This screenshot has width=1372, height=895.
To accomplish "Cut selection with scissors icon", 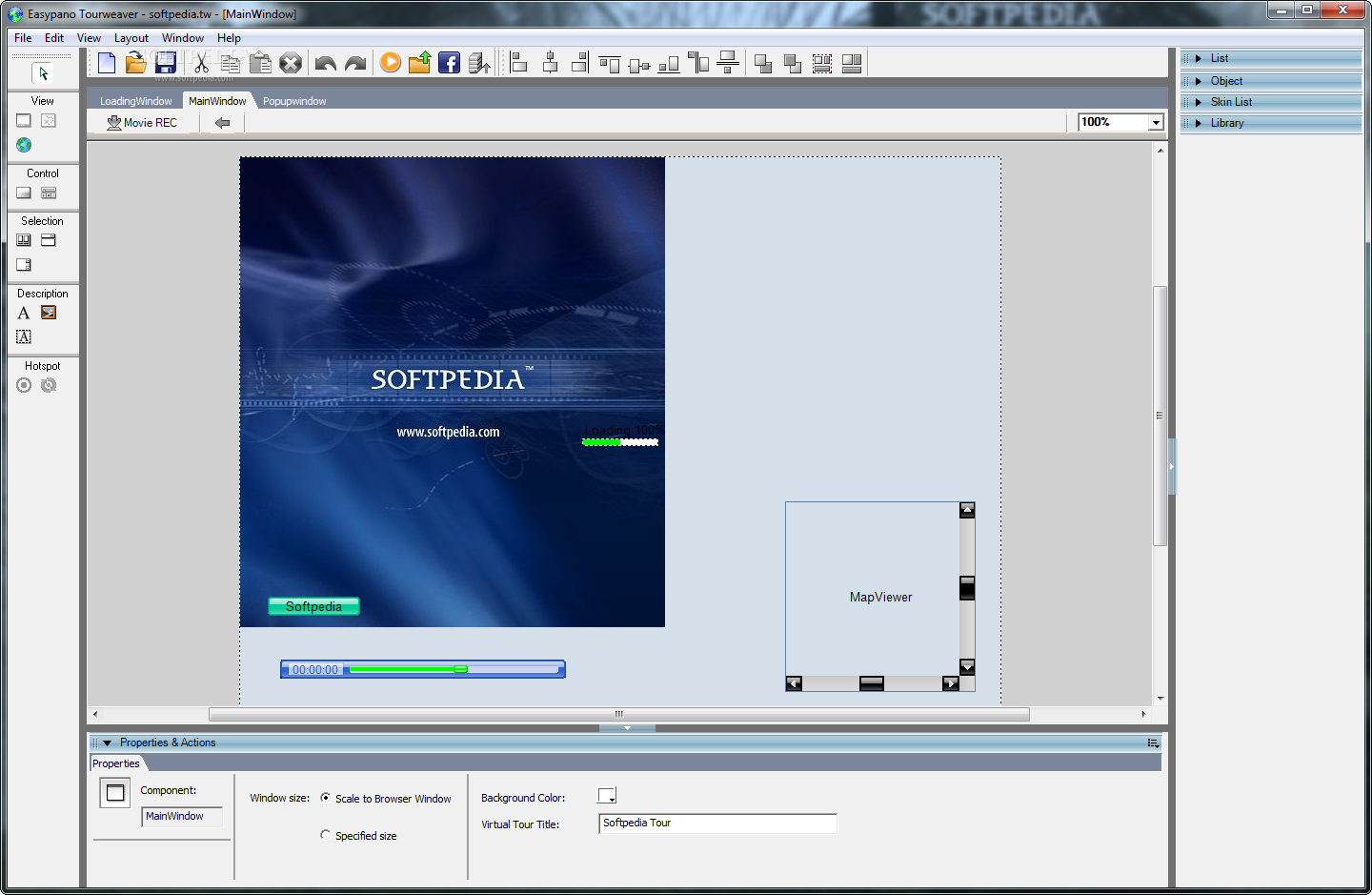I will click(x=200, y=63).
